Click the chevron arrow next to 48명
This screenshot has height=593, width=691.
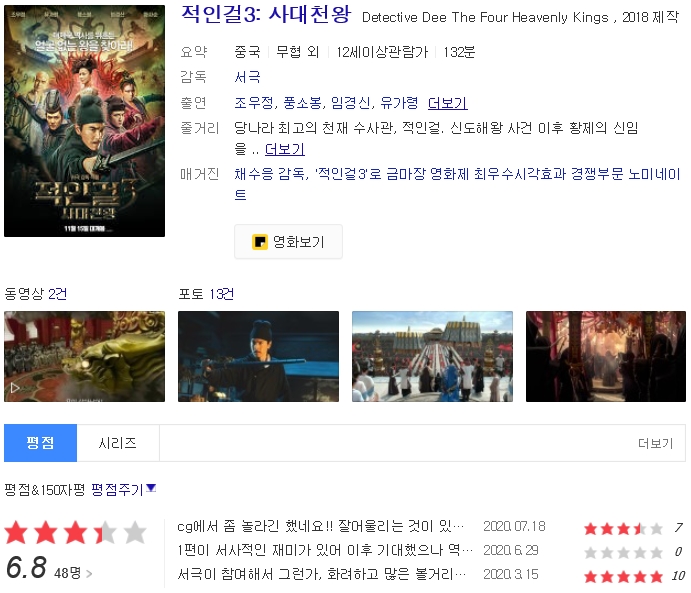pos(89,574)
